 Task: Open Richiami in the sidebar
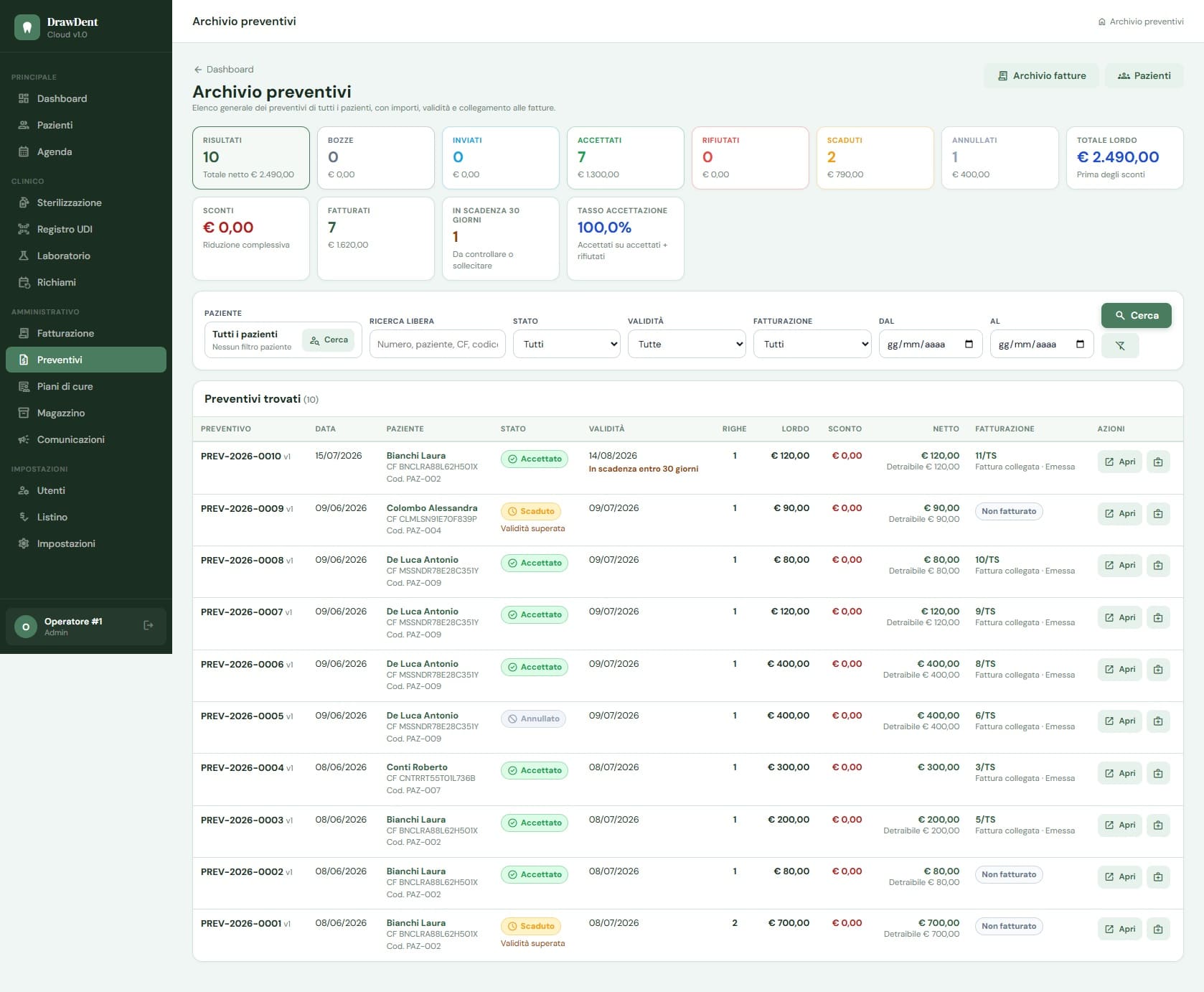(86, 282)
